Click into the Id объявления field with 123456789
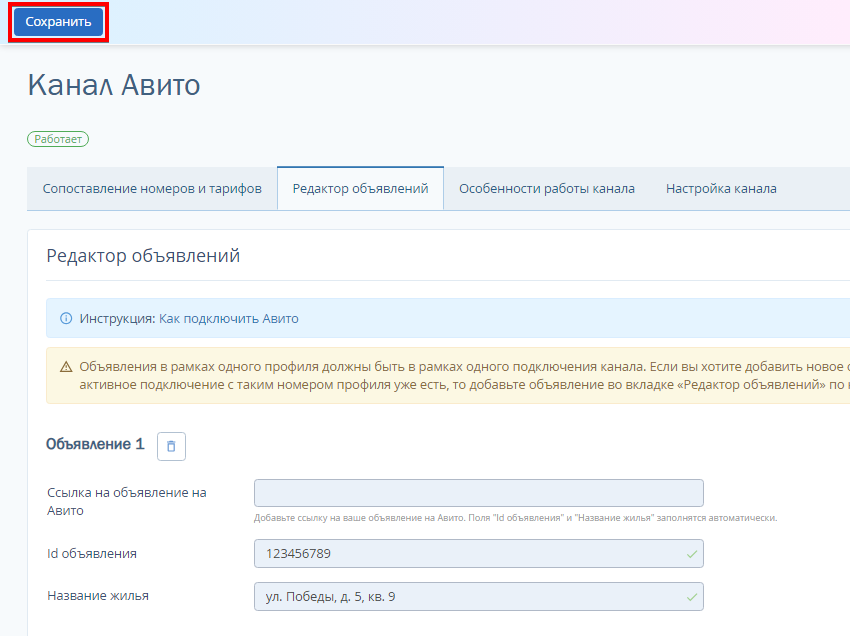 pyautogui.click(x=479, y=554)
